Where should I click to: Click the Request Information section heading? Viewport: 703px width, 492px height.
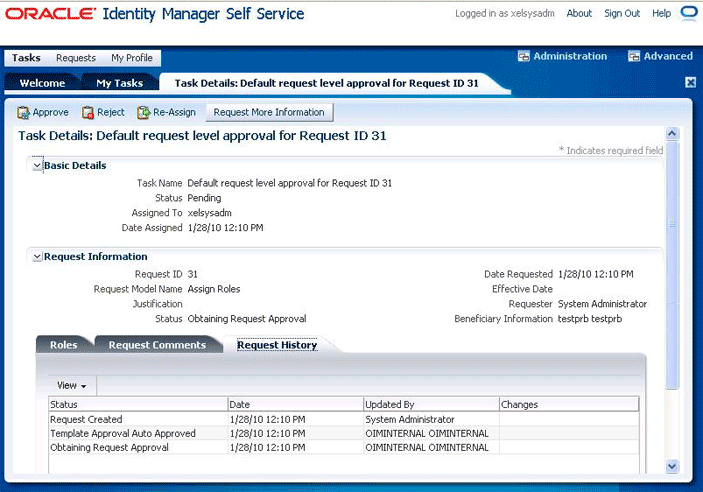coord(95,257)
